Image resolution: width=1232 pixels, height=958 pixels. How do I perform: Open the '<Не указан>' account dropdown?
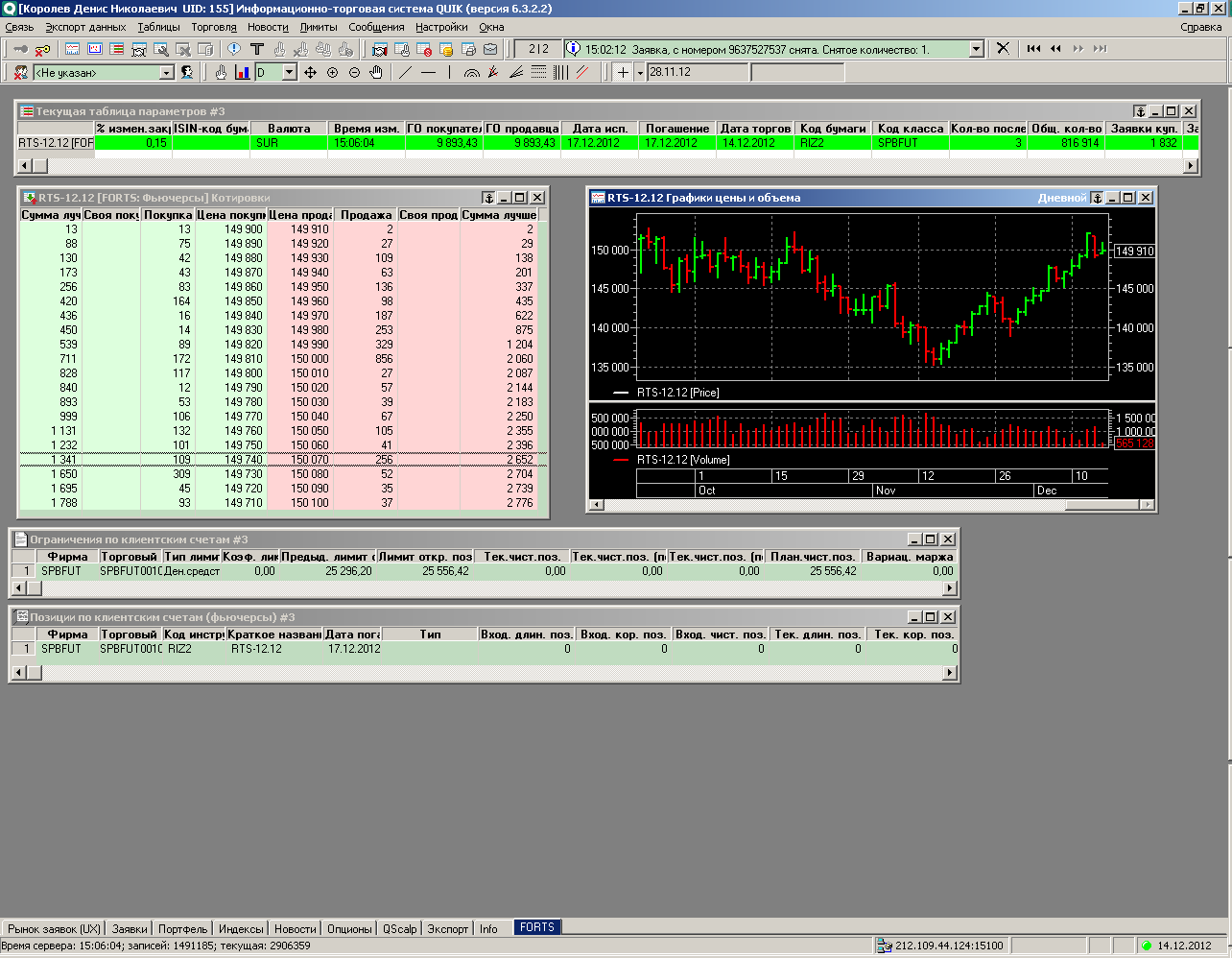tap(166, 73)
